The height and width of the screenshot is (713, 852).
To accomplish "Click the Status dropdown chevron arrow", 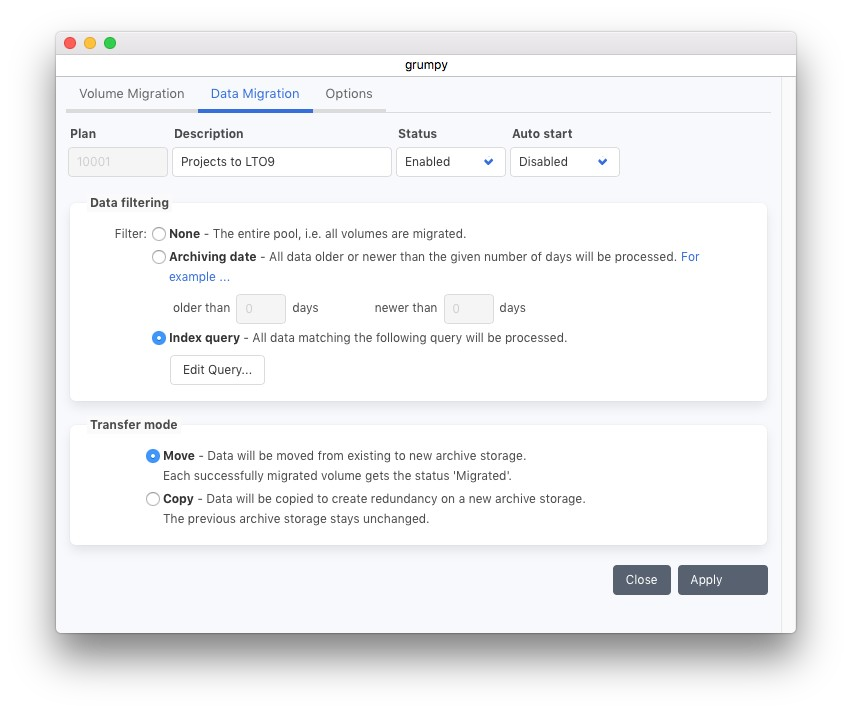I will click(x=489, y=162).
